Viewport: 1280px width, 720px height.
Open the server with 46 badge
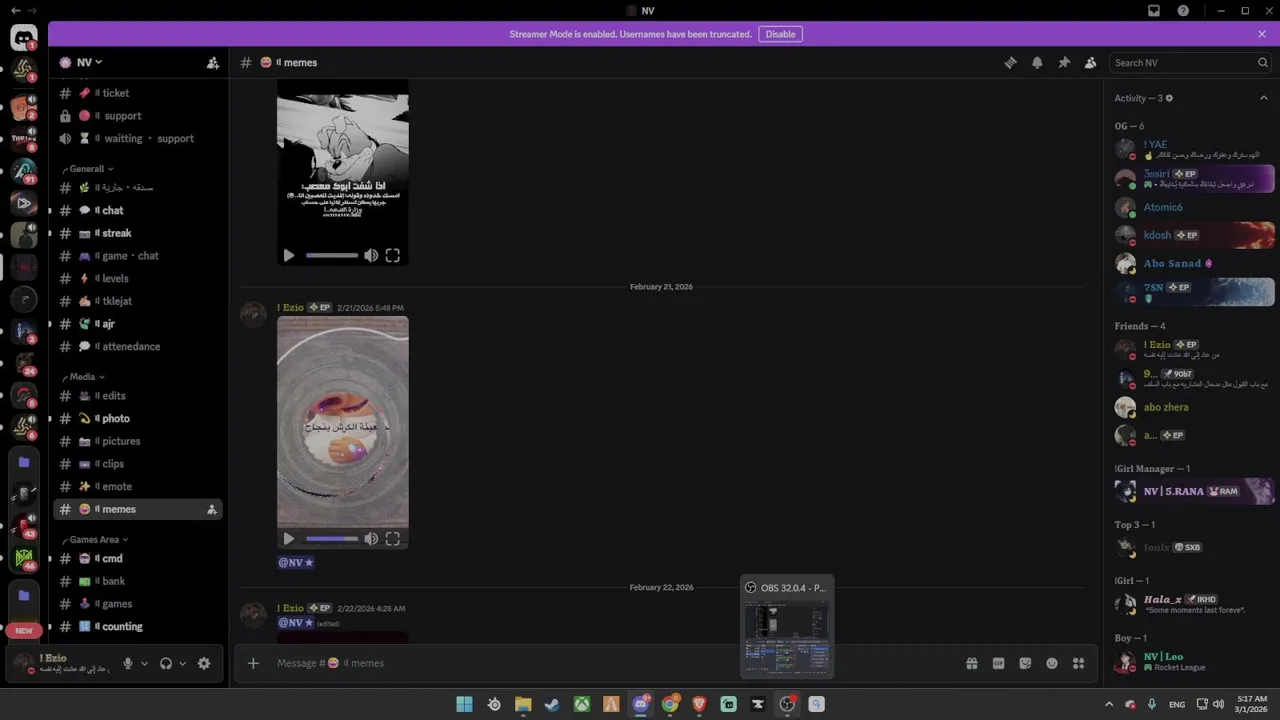(x=24, y=558)
